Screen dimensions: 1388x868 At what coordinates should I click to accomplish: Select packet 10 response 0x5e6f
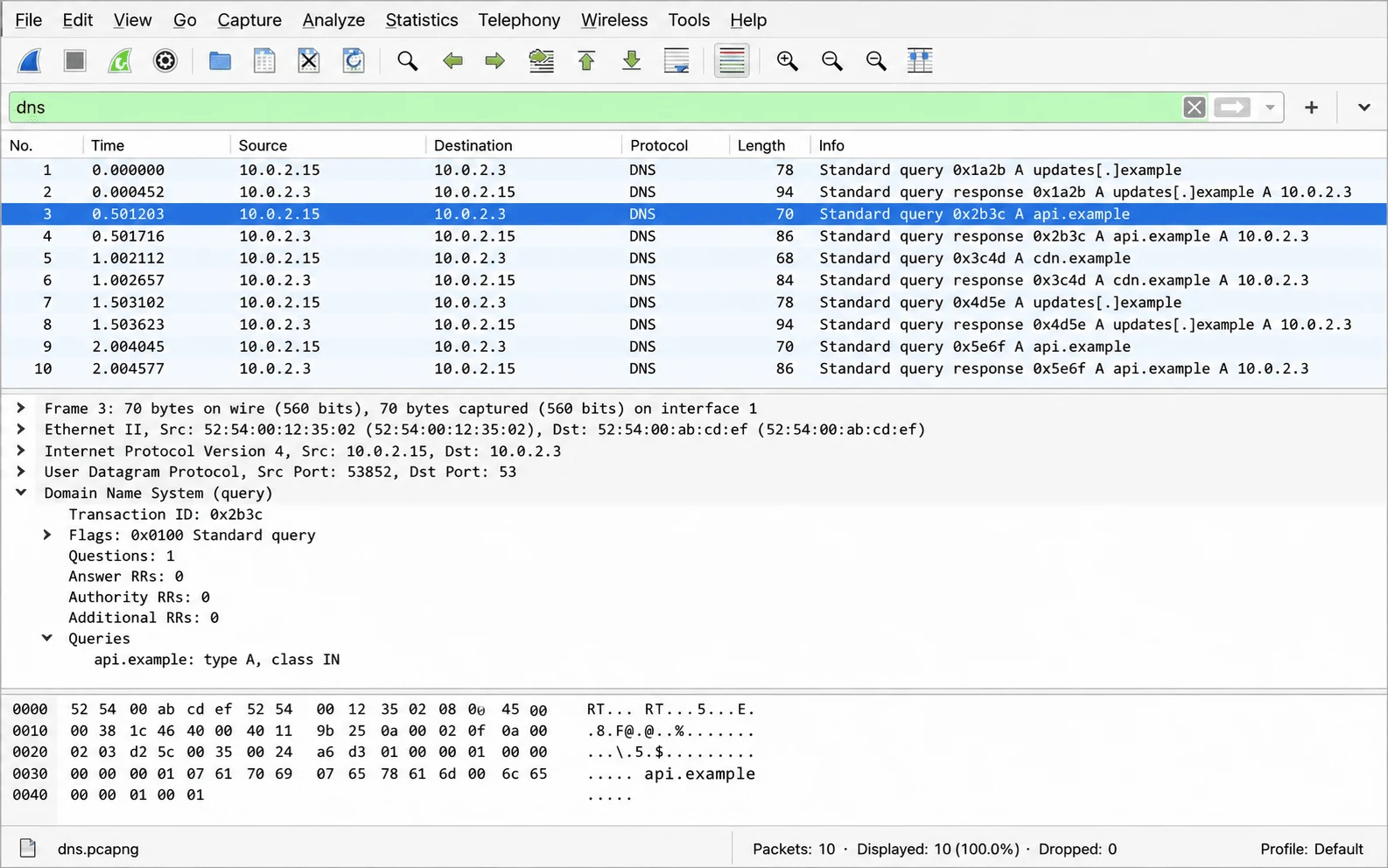(694, 368)
